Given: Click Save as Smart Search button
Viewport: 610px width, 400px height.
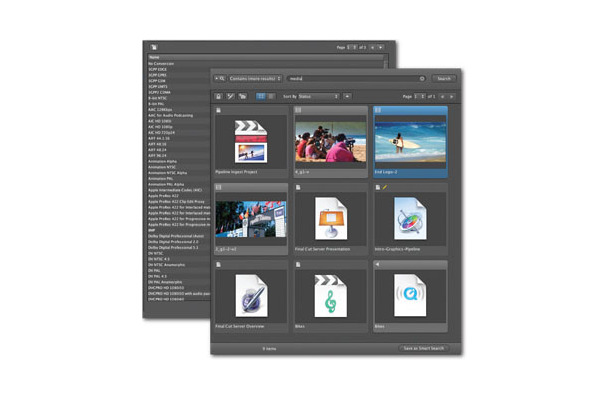Looking at the screenshot, I should (x=424, y=348).
